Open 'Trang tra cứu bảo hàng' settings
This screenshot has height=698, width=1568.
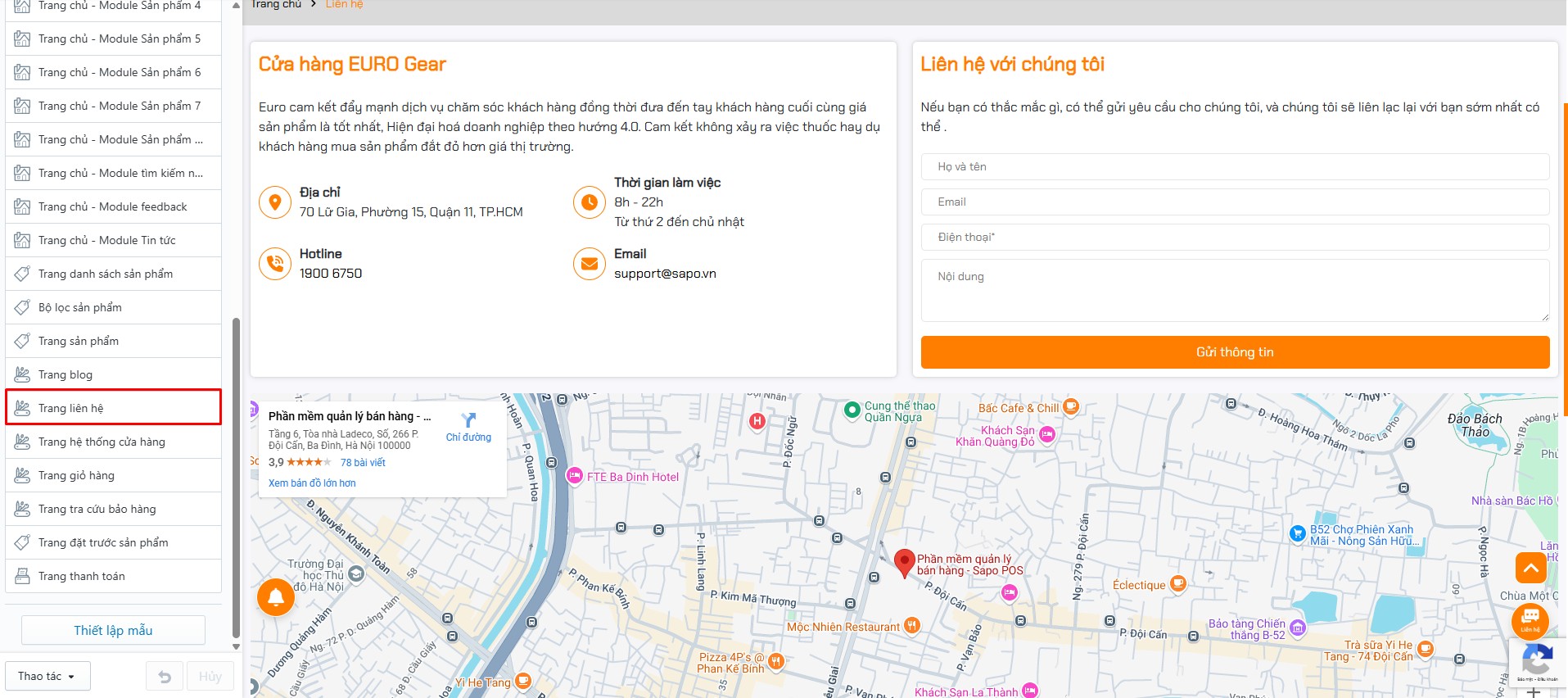point(113,509)
